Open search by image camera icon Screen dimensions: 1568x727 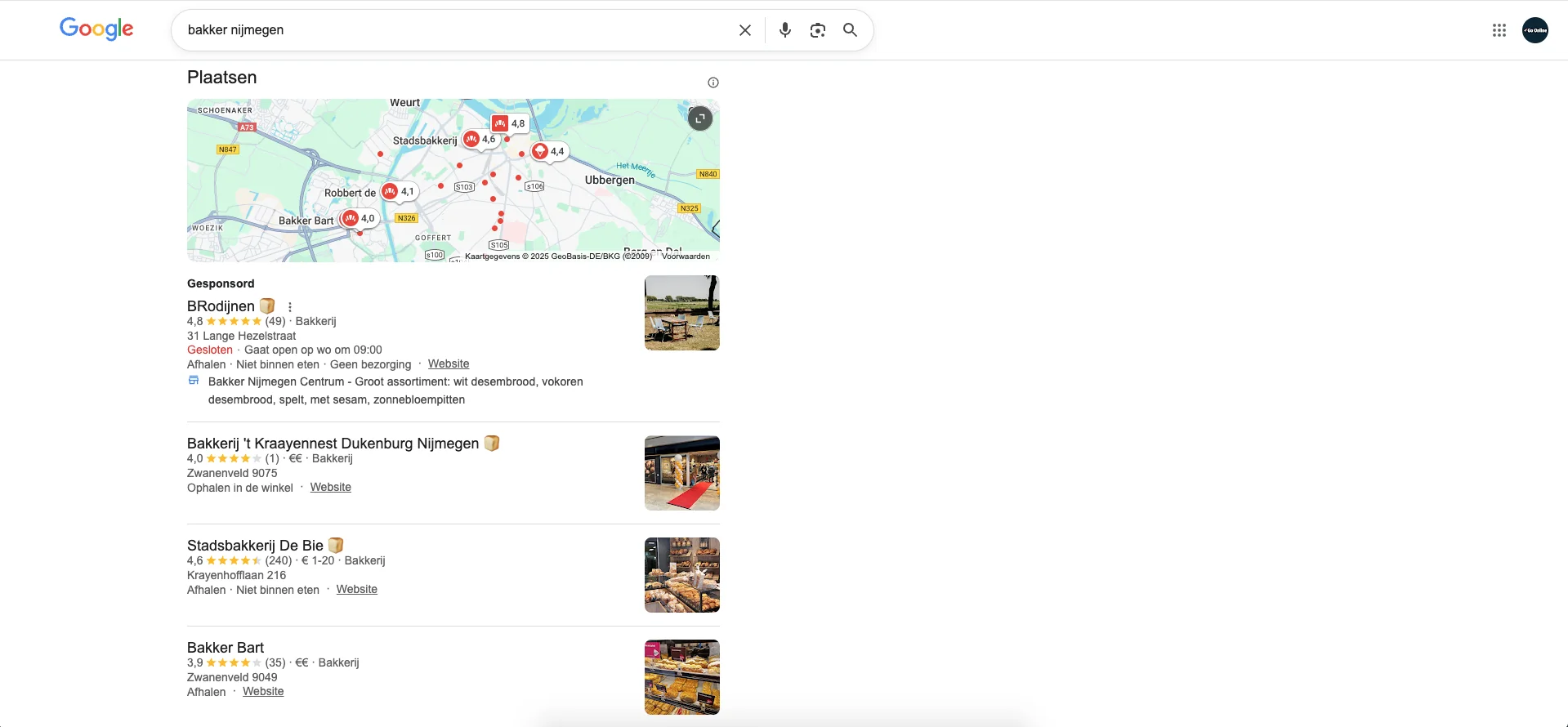pyautogui.click(x=817, y=30)
